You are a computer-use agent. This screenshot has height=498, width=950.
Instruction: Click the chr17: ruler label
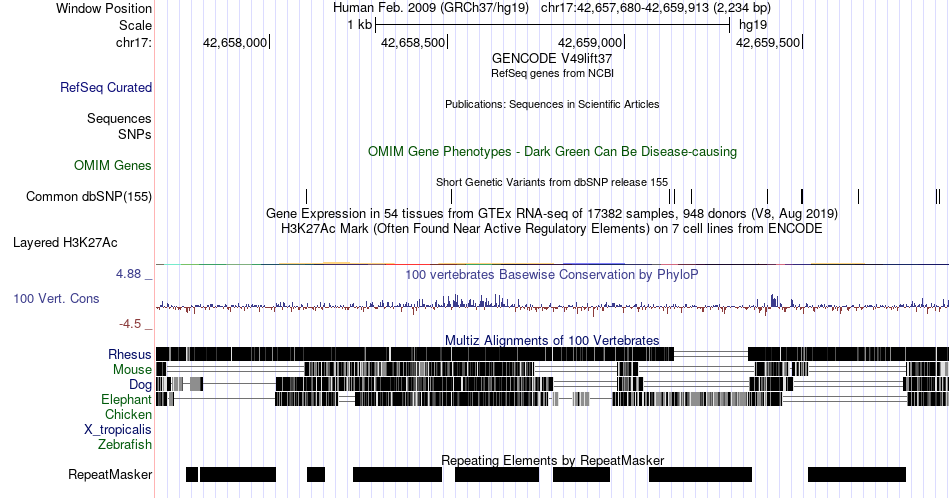coord(134,42)
